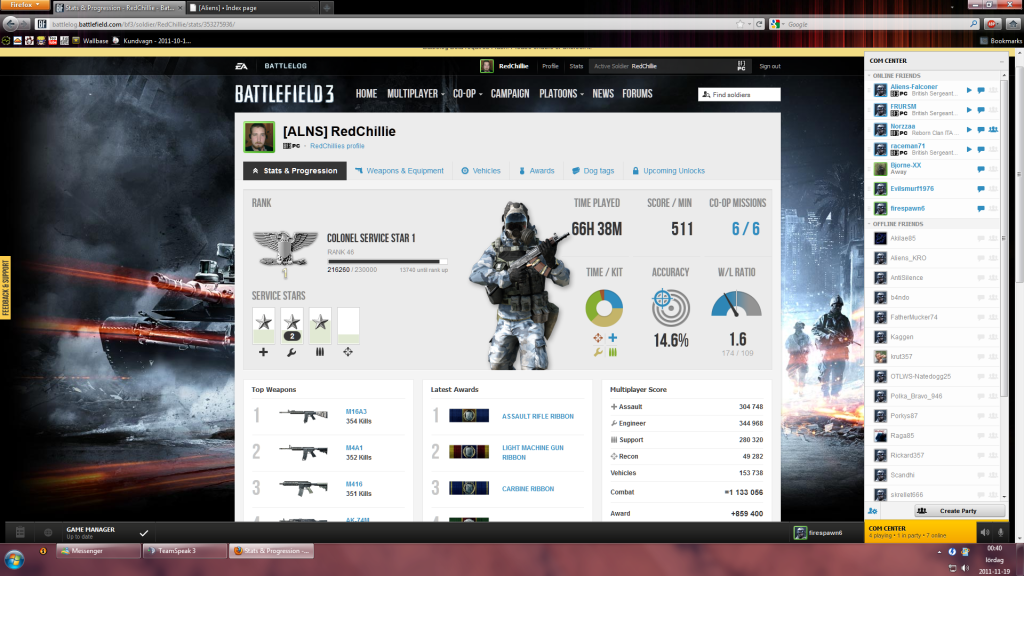The width and height of the screenshot is (1024, 640).
Task: Click the Find soldiers search field
Action: 739,95
